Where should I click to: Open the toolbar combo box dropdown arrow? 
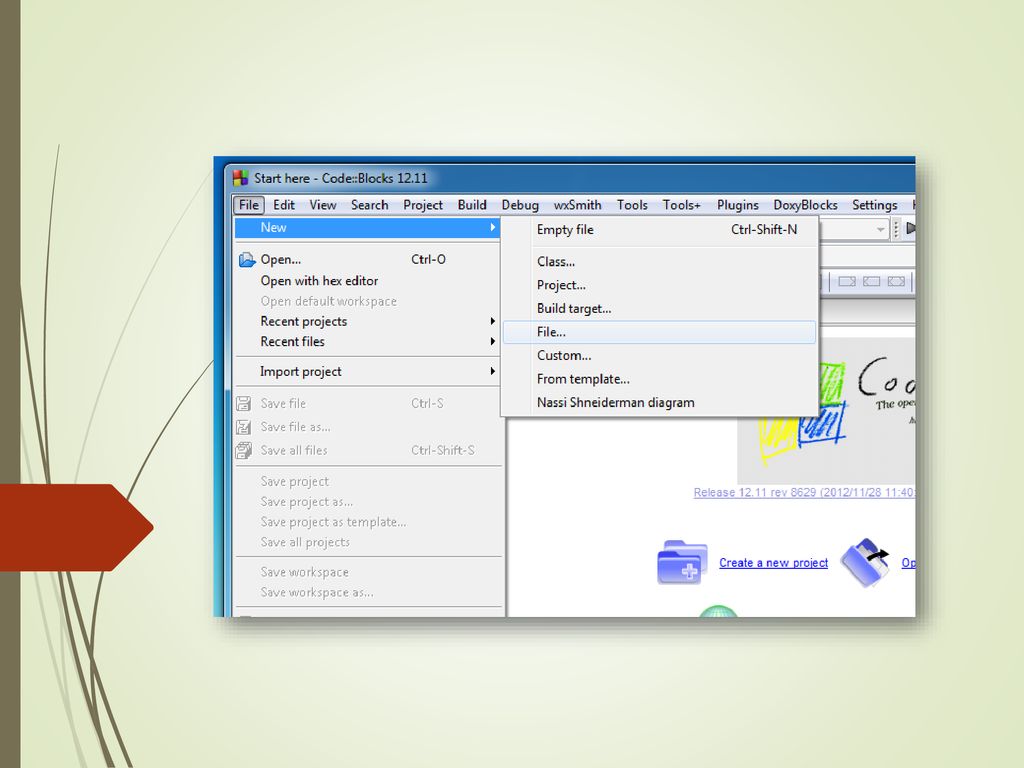[x=880, y=229]
